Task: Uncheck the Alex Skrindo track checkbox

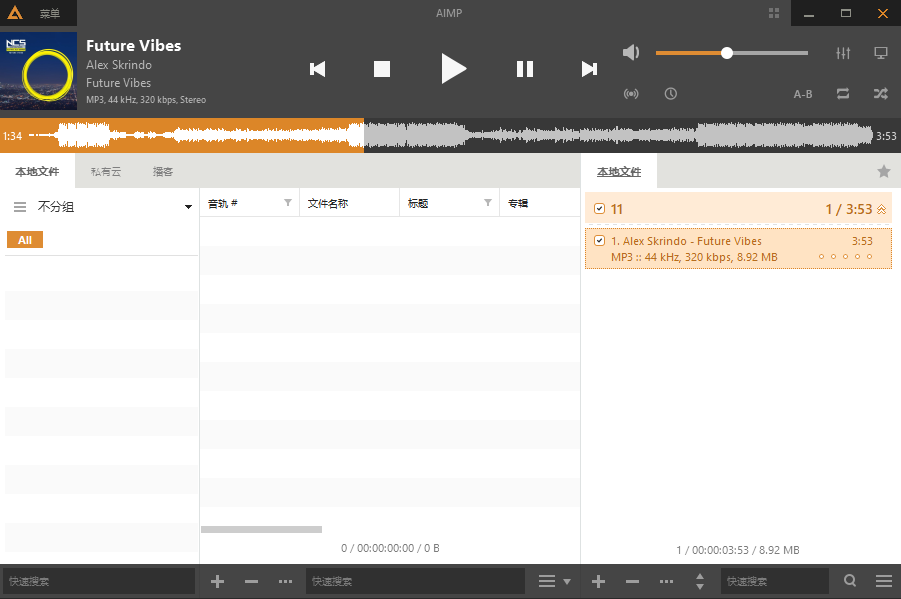Action: 599,241
